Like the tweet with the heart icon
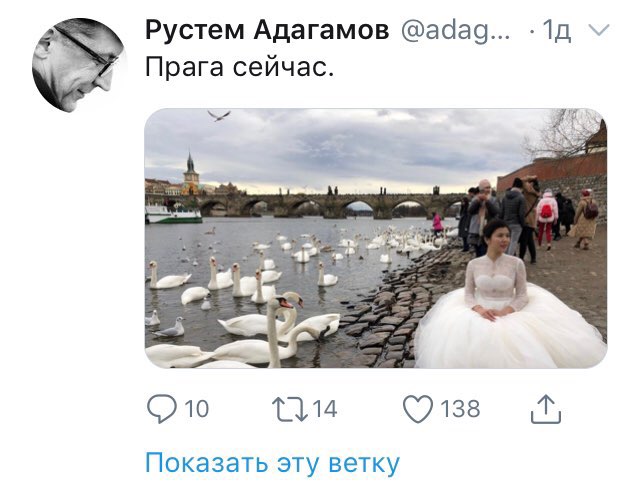 (418, 409)
